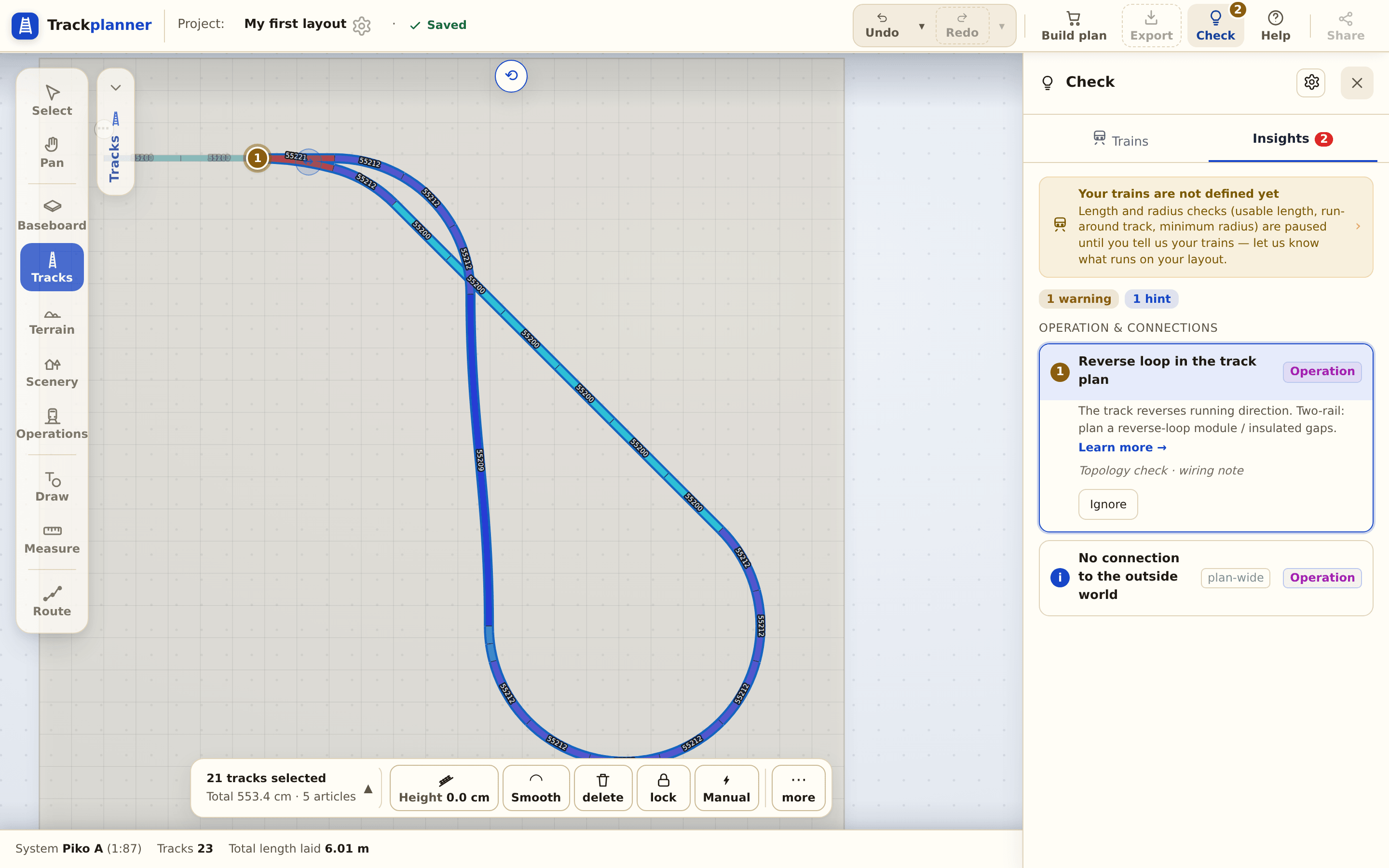The height and width of the screenshot is (868, 1389).
Task: Select the Draw tool
Action: [52, 486]
